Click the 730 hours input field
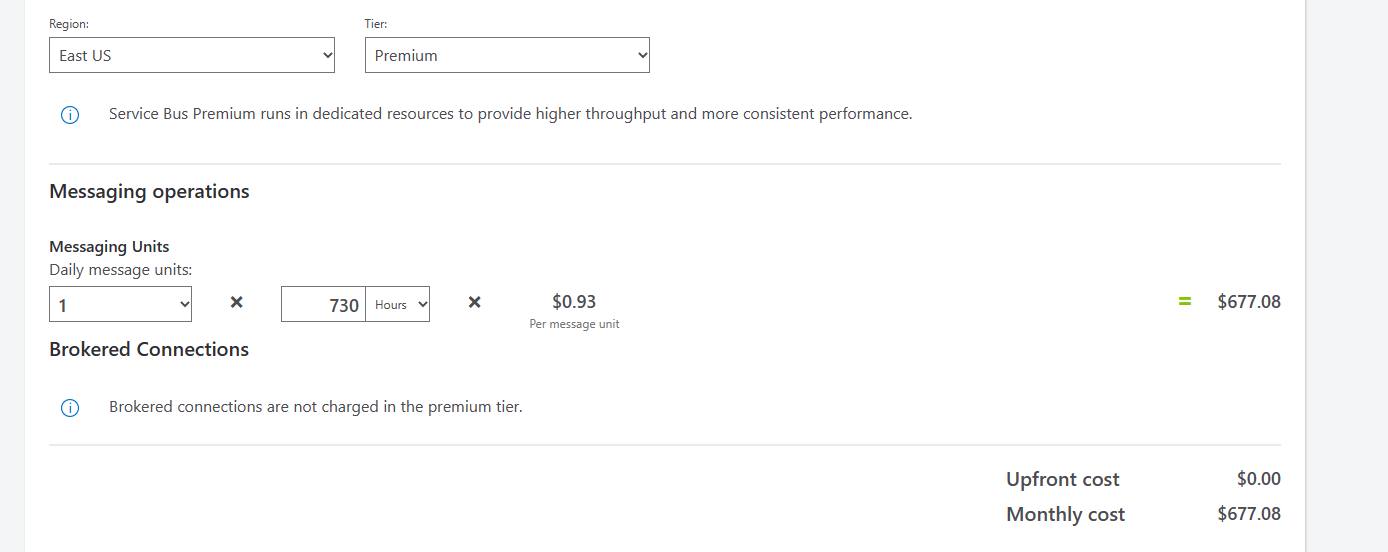 click(x=323, y=305)
